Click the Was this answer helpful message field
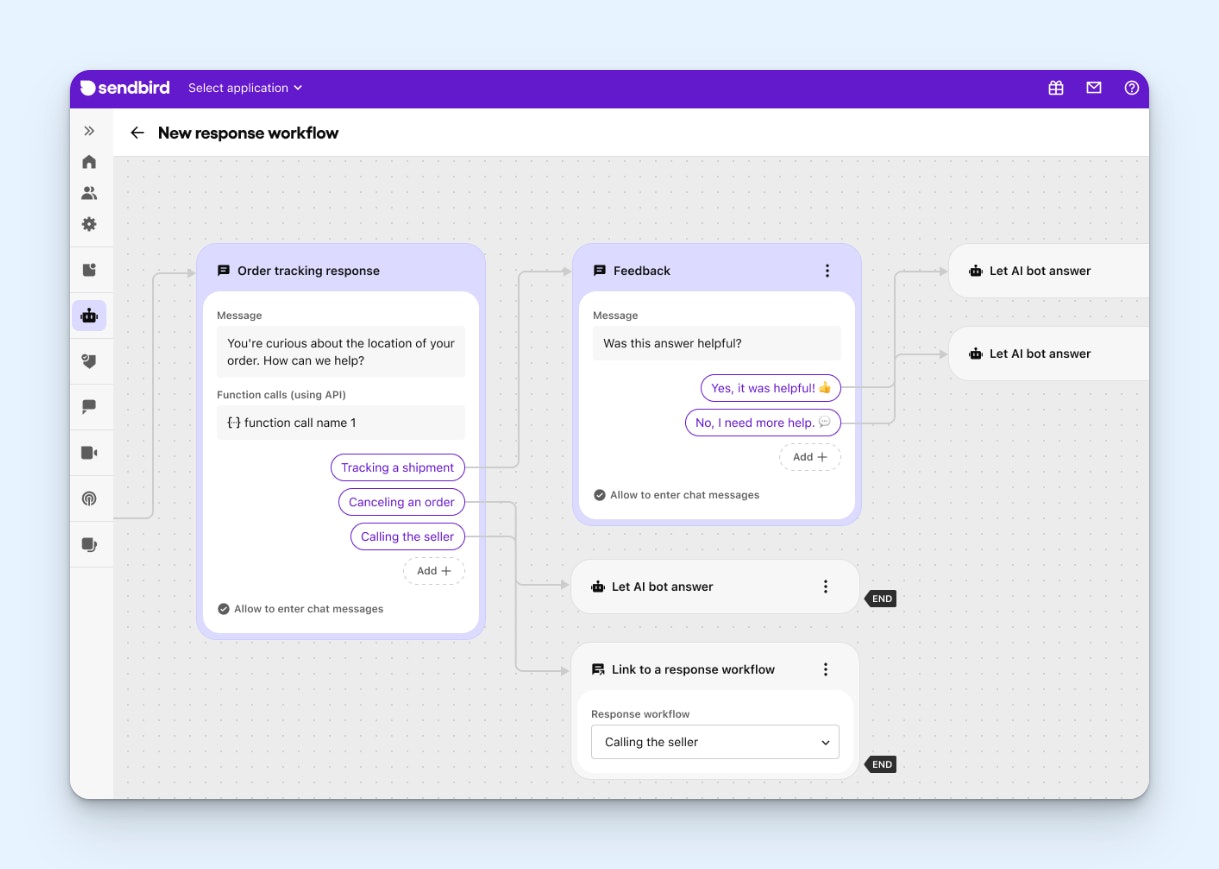The height and width of the screenshot is (869, 1219). pyautogui.click(x=716, y=343)
